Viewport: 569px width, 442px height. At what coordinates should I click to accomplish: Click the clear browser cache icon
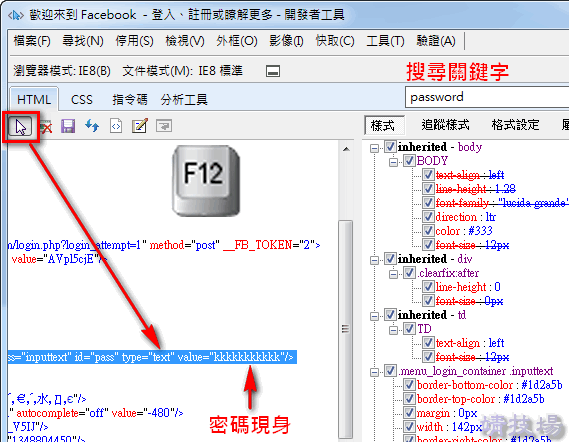pyautogui.click(x=46, y=127)
